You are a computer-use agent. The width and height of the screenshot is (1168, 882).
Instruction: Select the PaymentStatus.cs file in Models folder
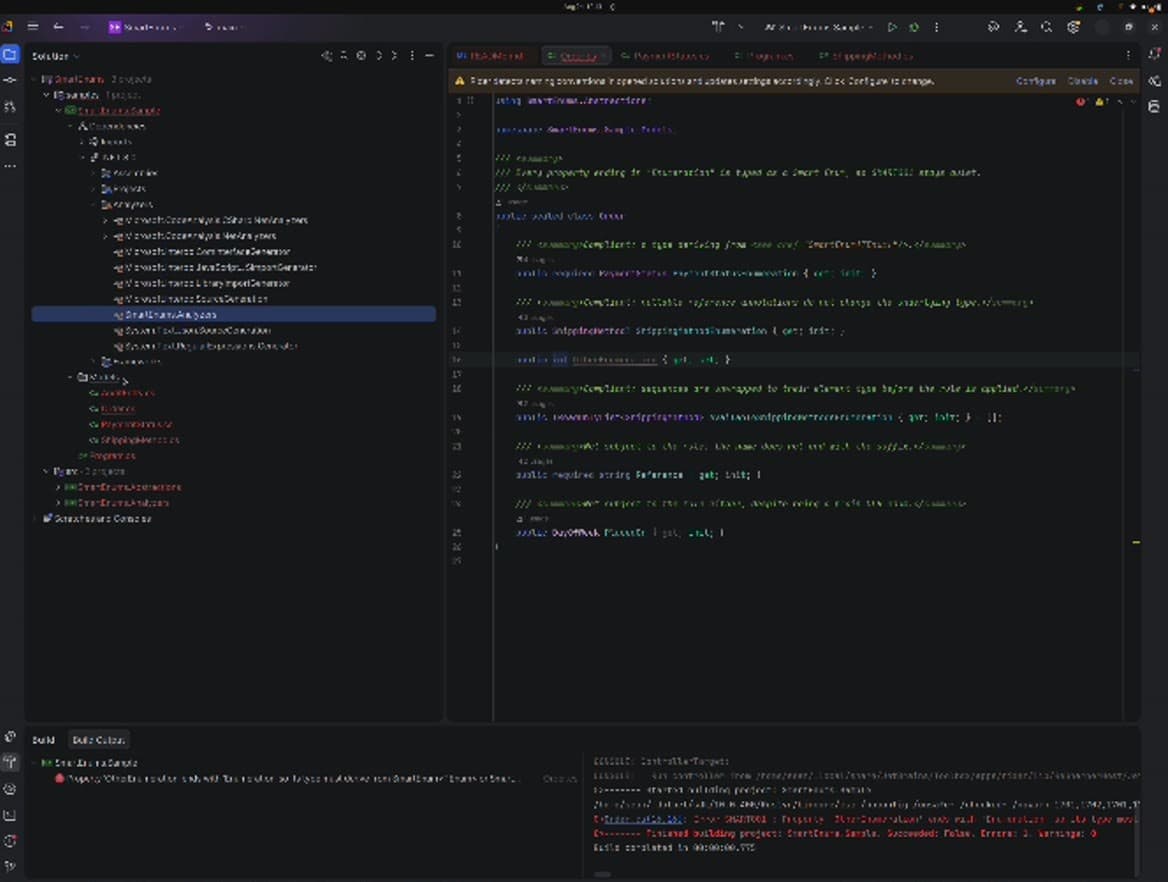coord(131,425)
